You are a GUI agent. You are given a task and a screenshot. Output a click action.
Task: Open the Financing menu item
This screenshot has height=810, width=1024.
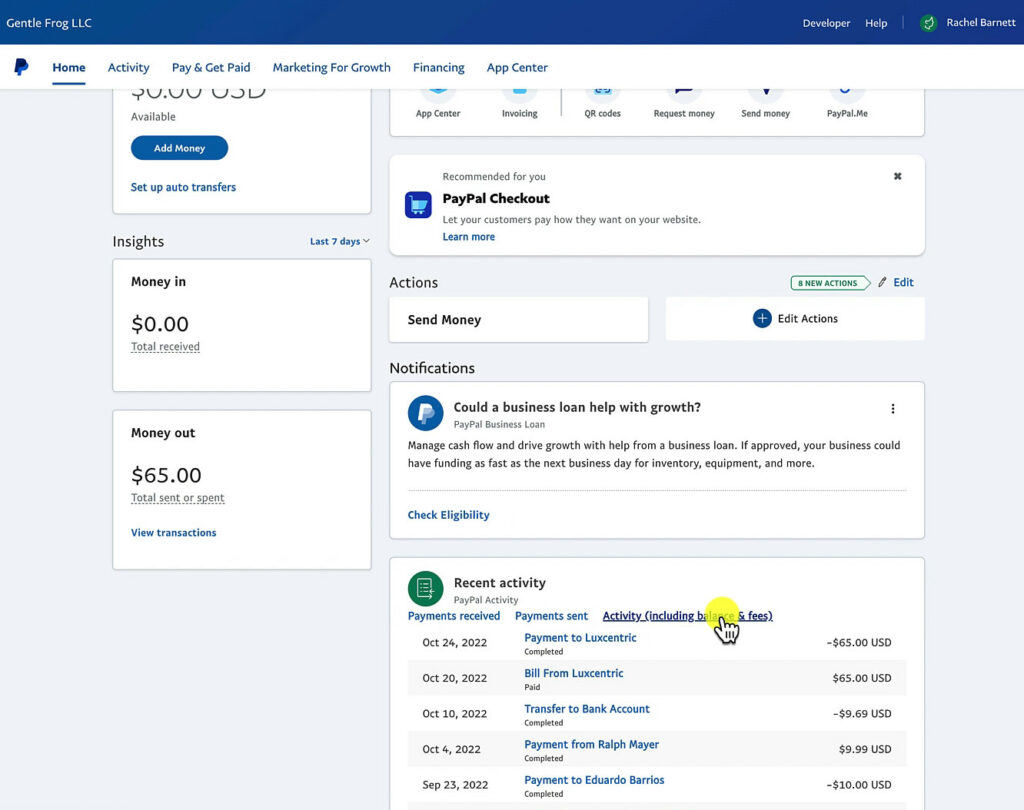(438, 67)
